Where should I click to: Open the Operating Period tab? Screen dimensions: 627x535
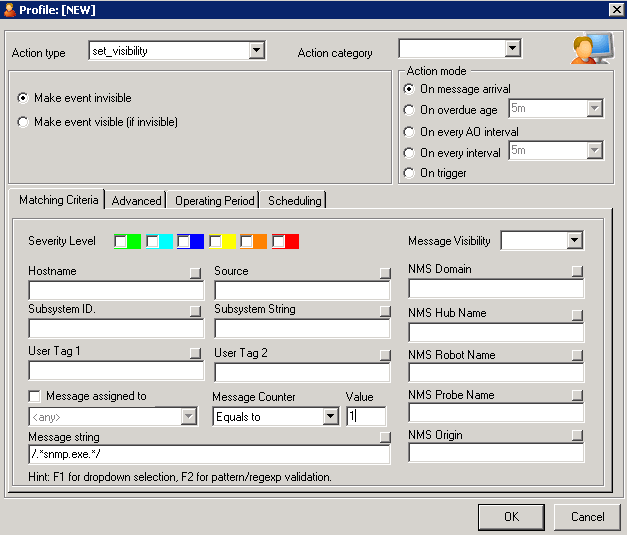(x=214, y=201)
